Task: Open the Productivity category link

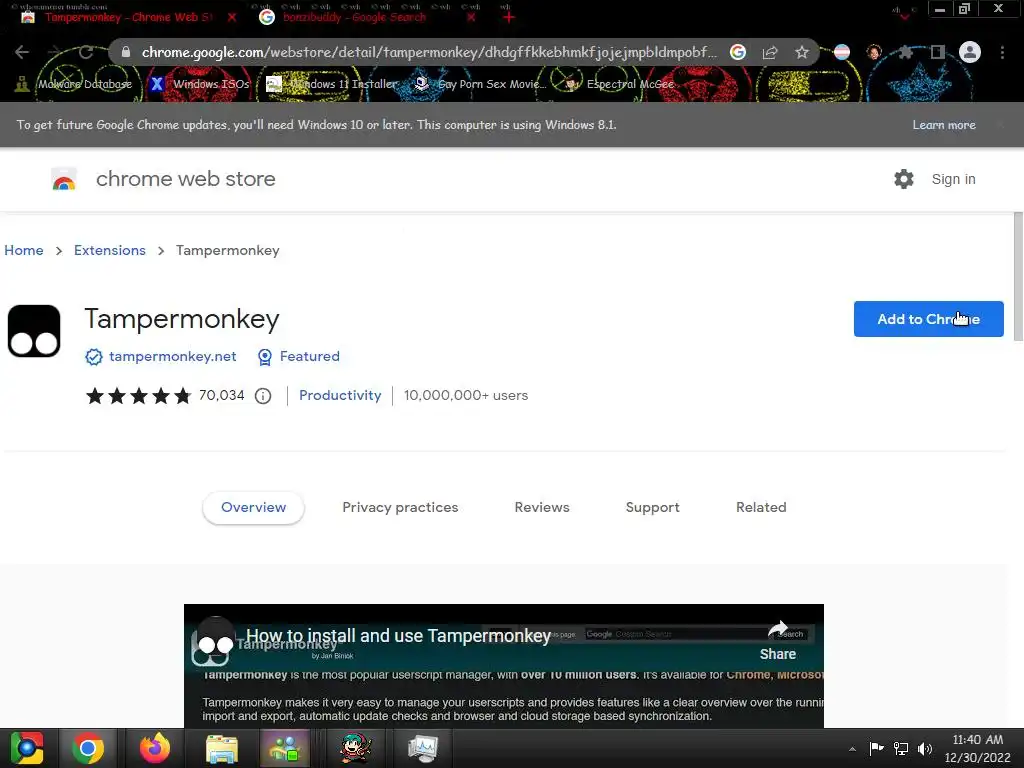Action: (340, 395)
